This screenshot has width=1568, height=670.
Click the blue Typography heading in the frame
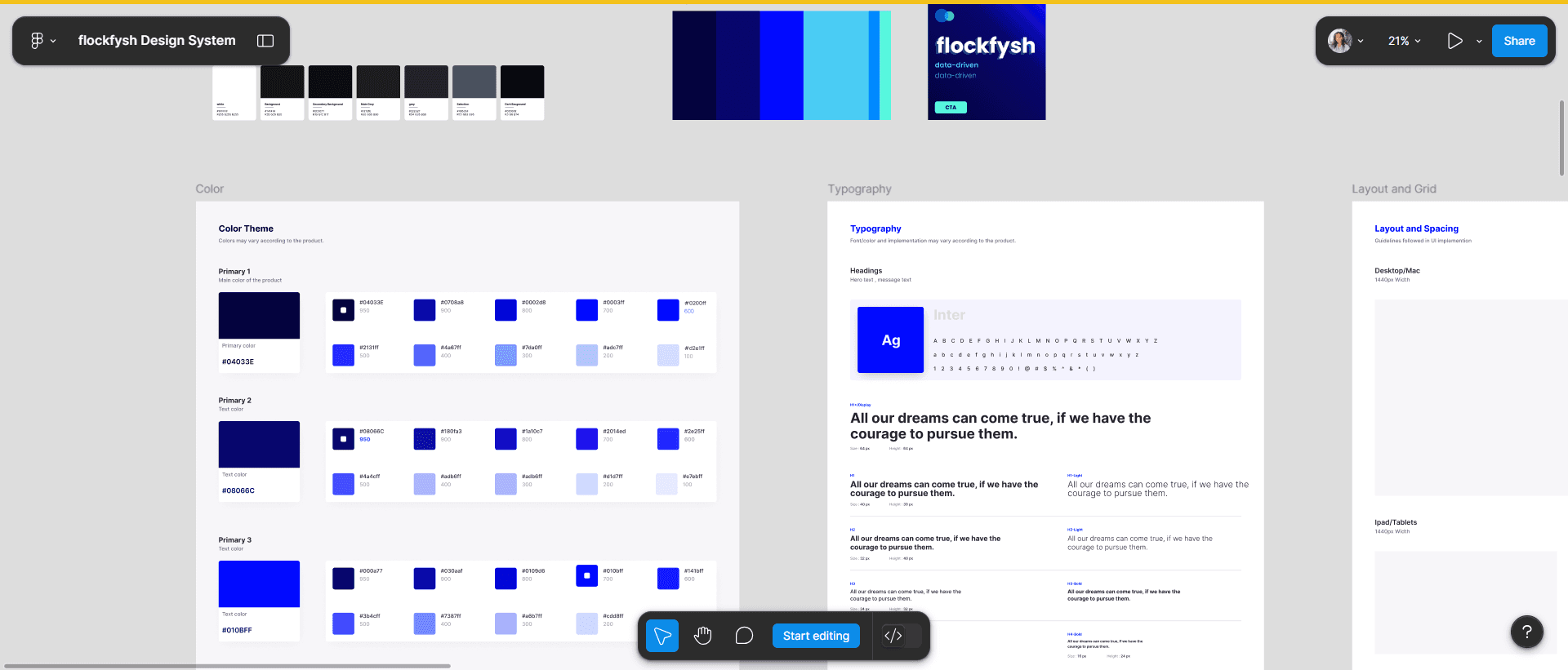[x=875, y=229]
